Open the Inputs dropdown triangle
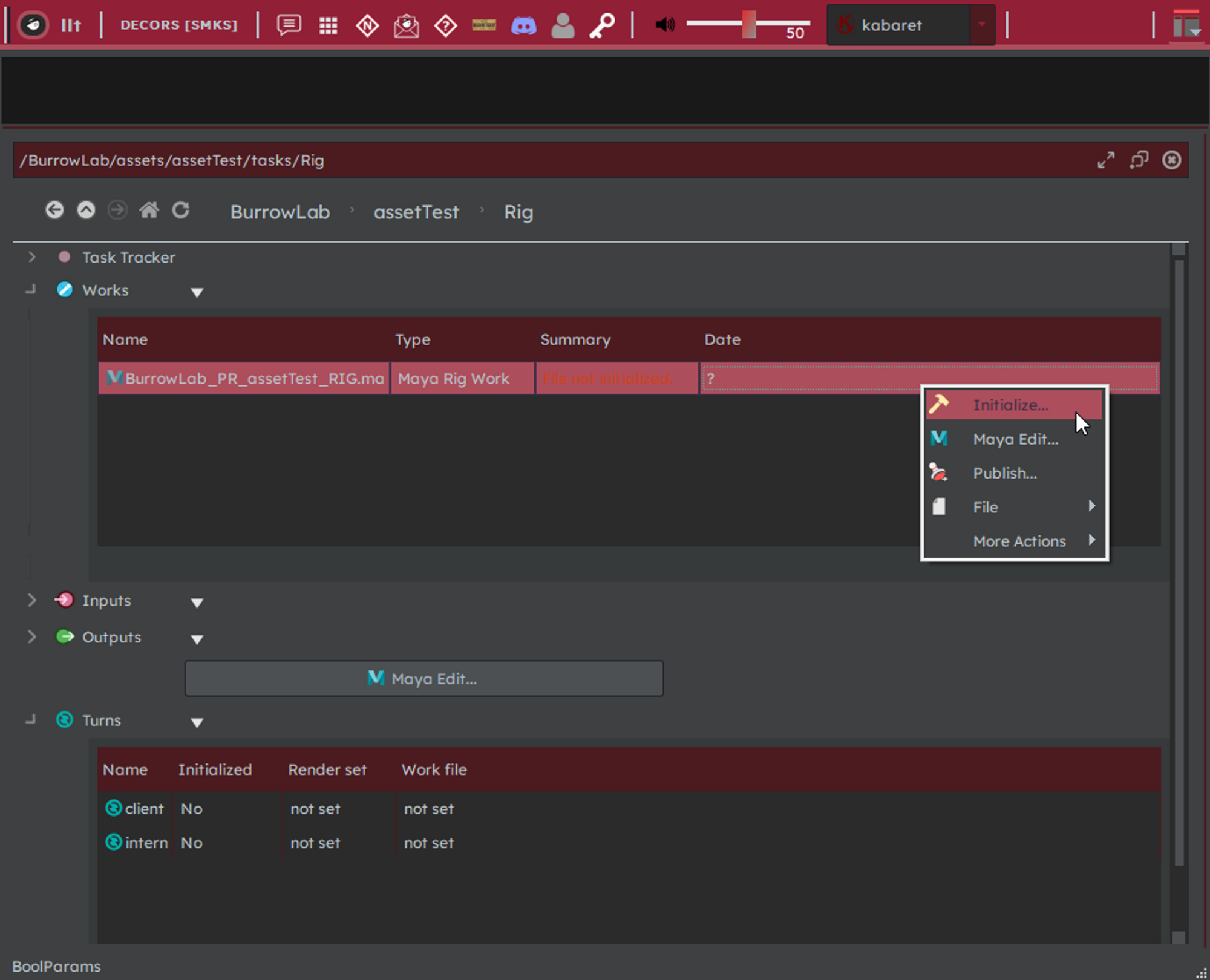This screenshot has height=980, width=1210. tap(197, 603)
